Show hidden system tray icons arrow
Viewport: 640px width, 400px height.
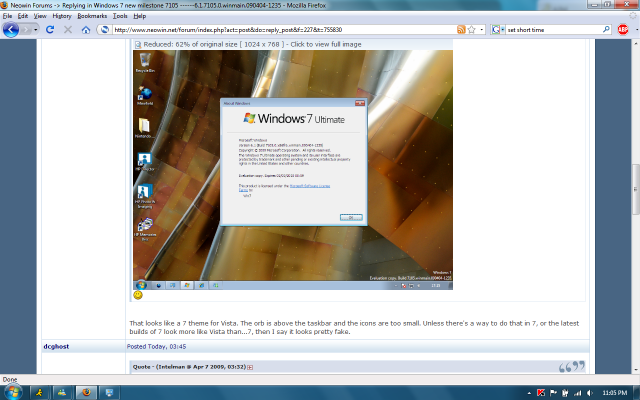point(529,393)
